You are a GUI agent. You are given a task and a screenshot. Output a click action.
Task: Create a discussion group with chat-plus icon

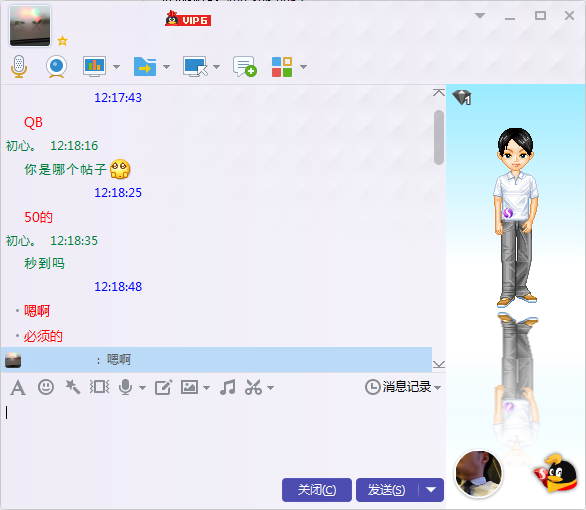244,67
